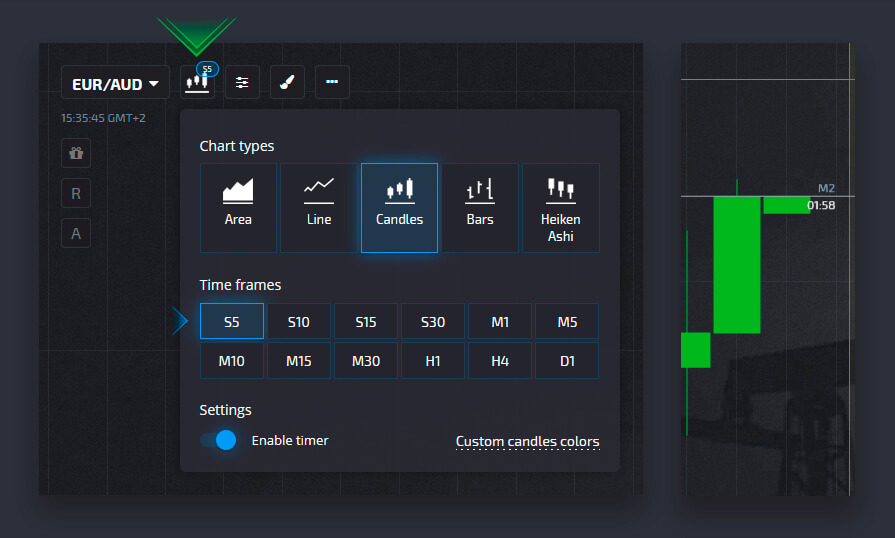Image resolution: width=895 pixels, height=538 pixels.
Task: Choose the M15 time frame
Action: tap(299, 361)
